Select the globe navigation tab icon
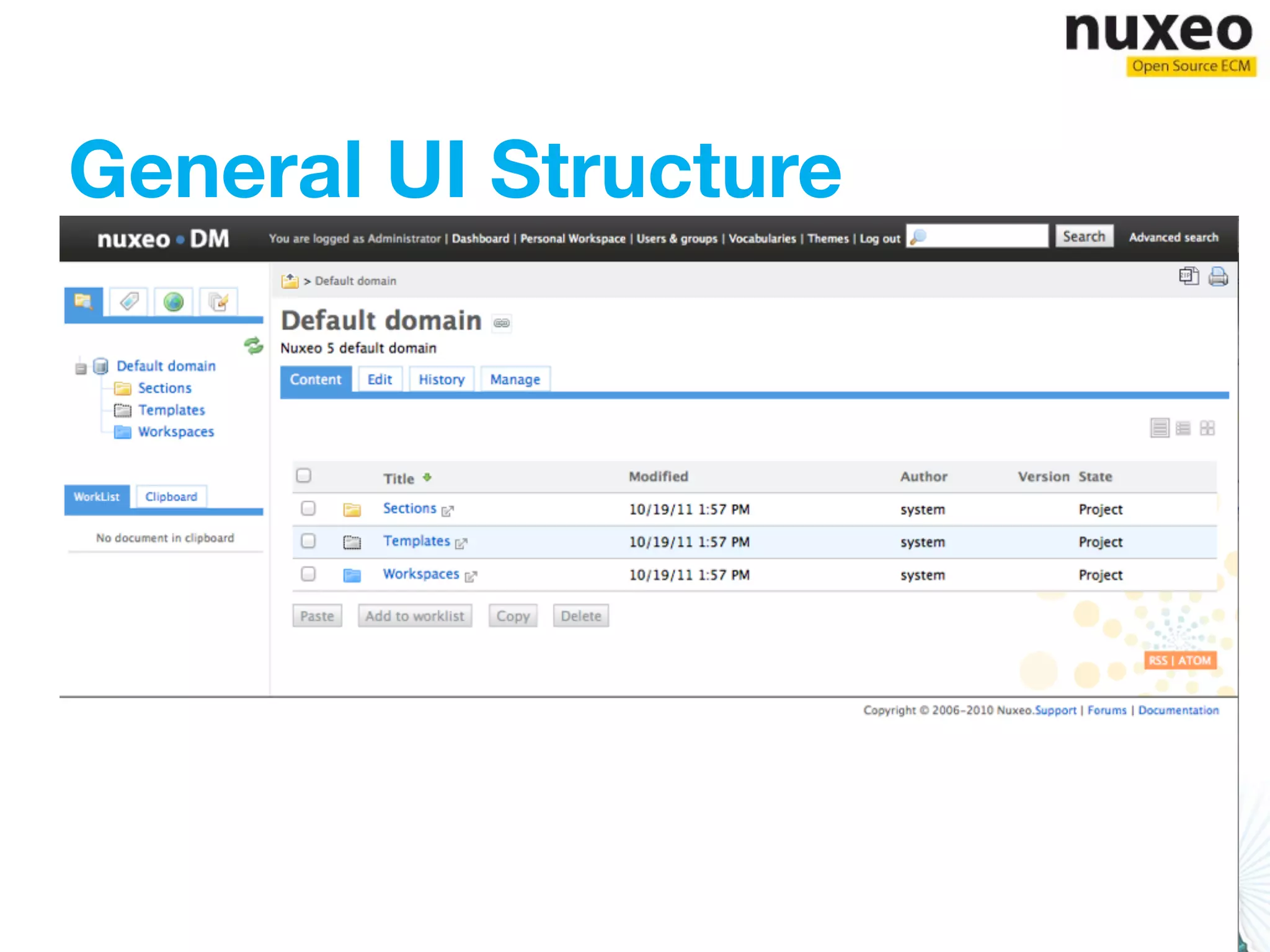Image resolution: width=1270 pixels, height=952 pixels. point(174,302)
